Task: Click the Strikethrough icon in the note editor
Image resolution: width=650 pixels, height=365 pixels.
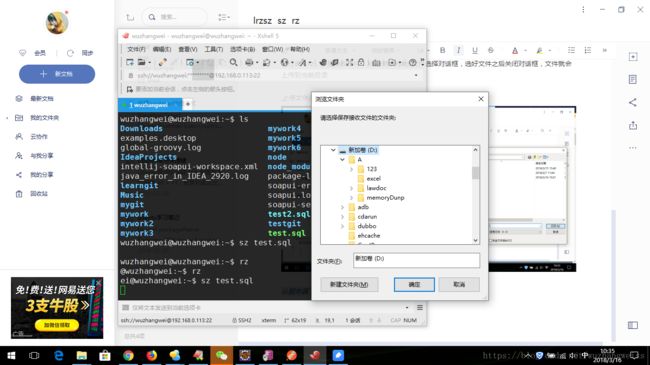Action: click(491, 50)
